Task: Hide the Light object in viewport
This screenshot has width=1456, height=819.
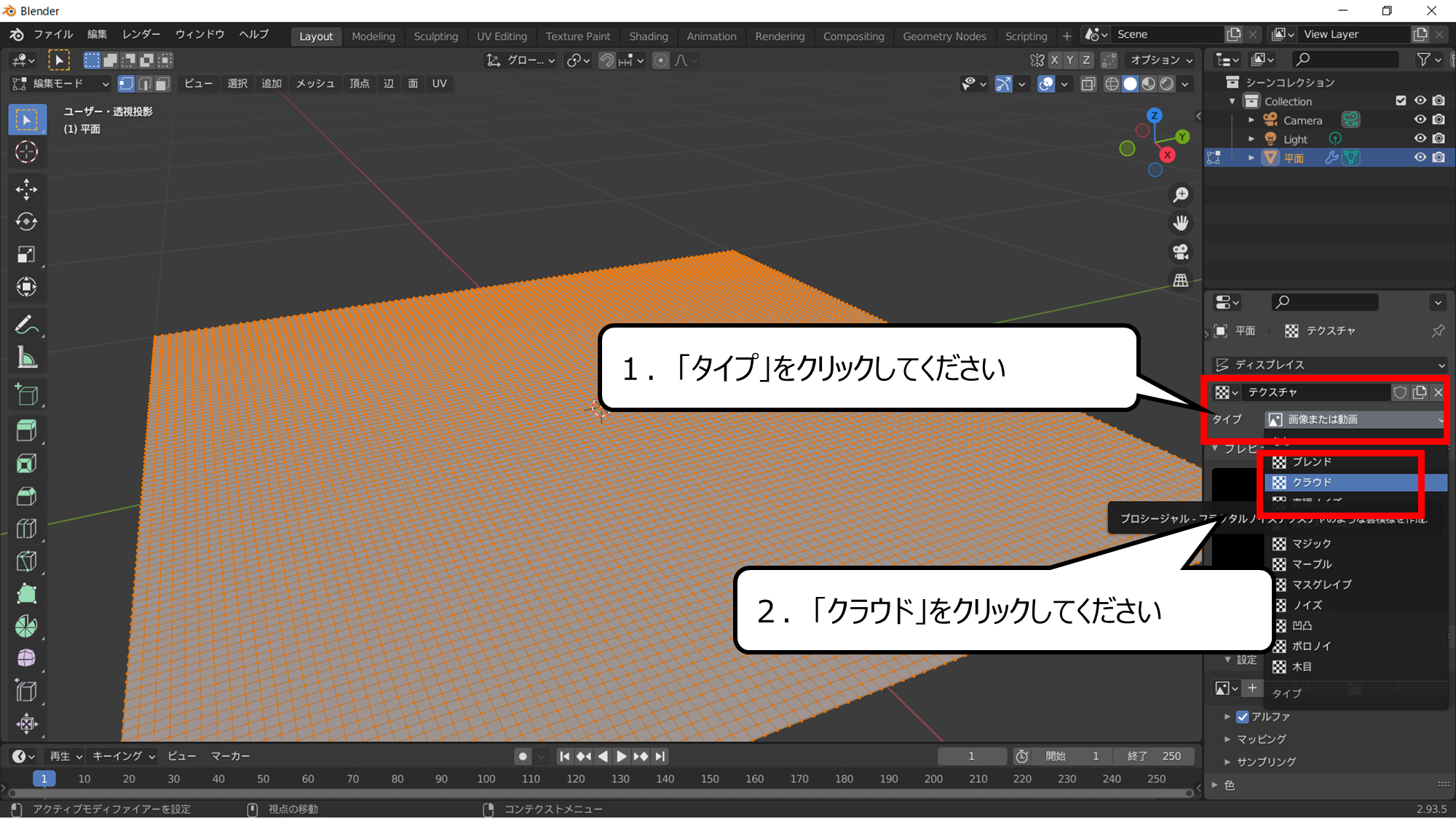Action: 1420,138
